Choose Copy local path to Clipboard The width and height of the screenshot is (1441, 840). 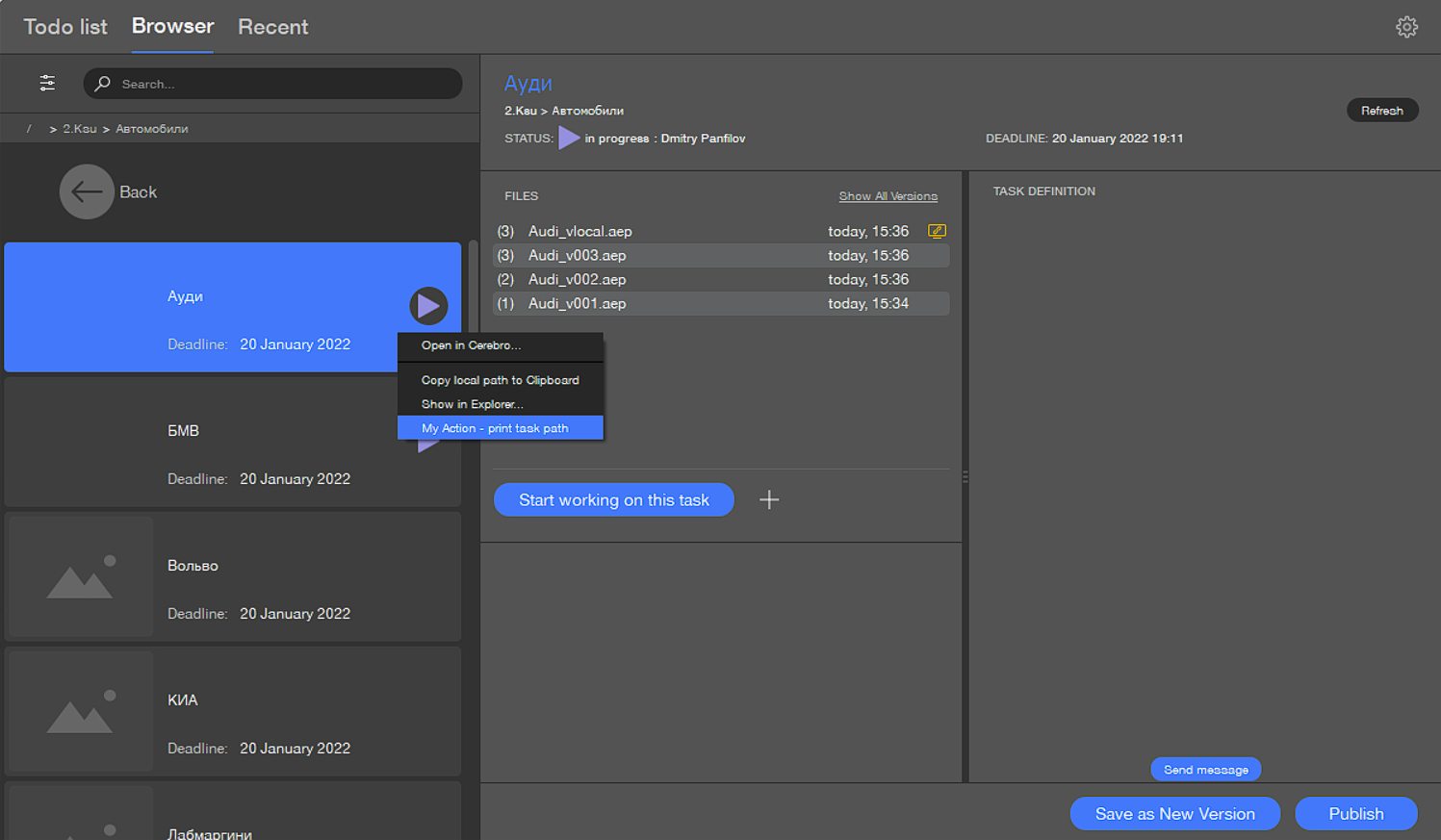coord(501,380)
